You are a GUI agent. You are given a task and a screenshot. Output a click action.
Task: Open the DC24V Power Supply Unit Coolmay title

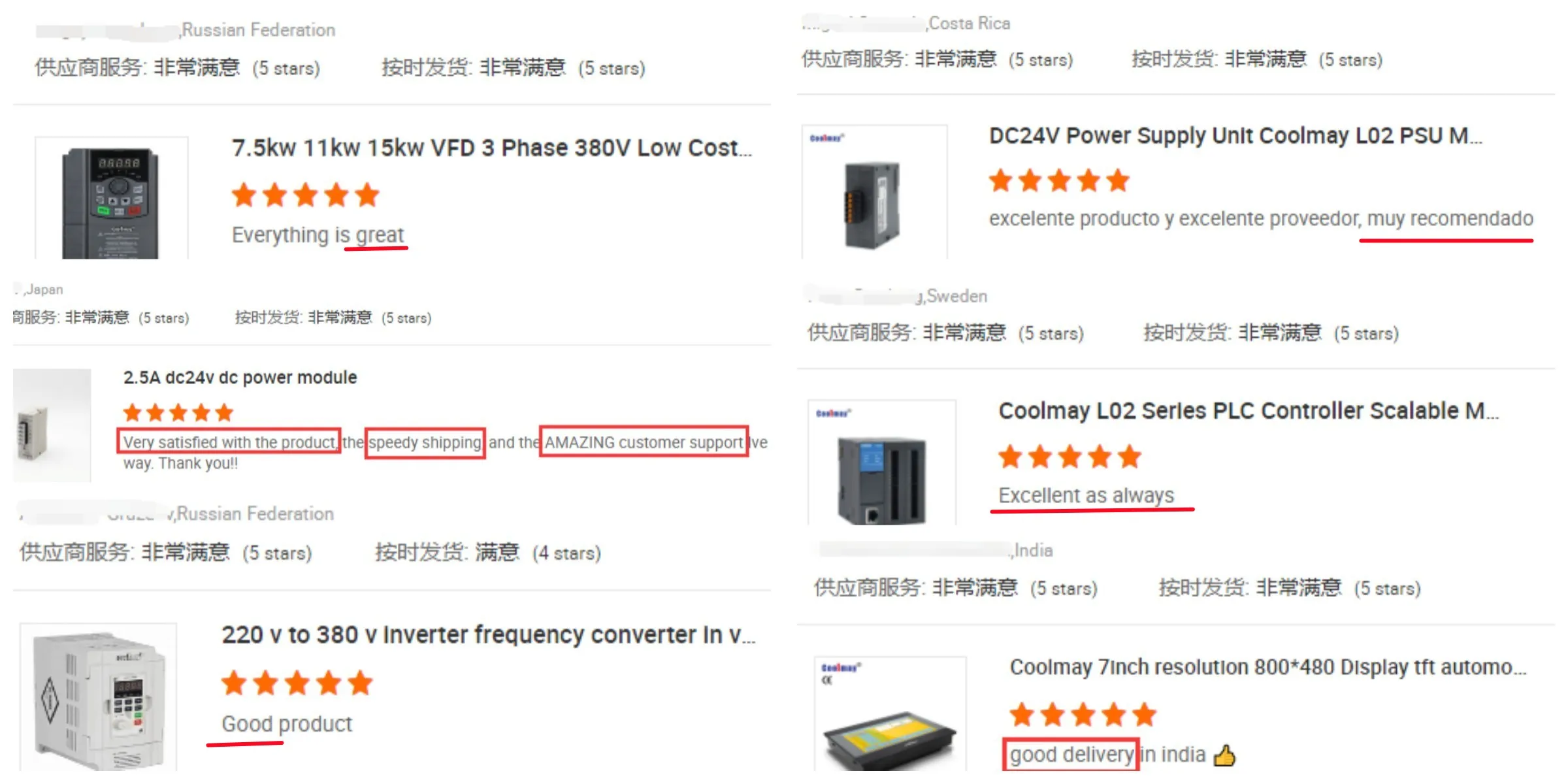(x=1235, y=136)
